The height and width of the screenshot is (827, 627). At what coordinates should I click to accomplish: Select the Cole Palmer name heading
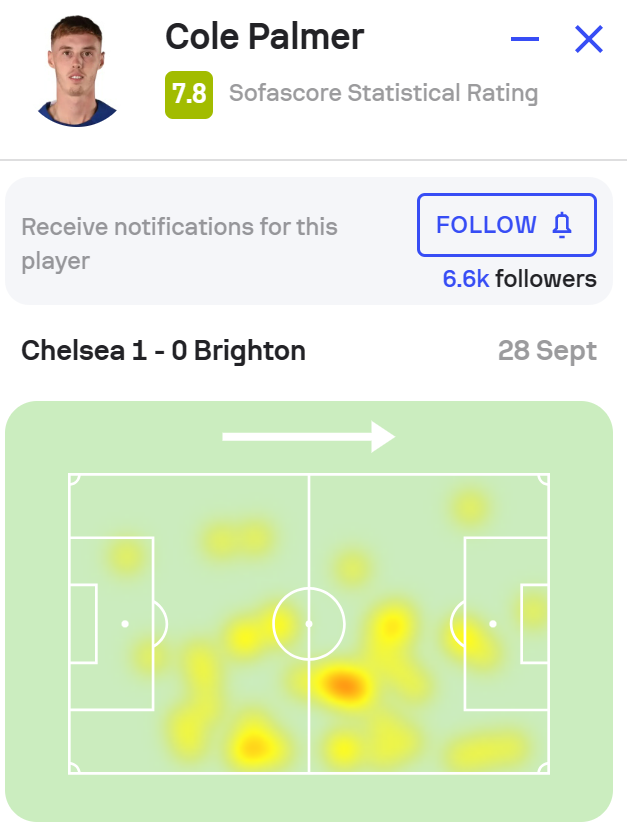tap(264, 37)
